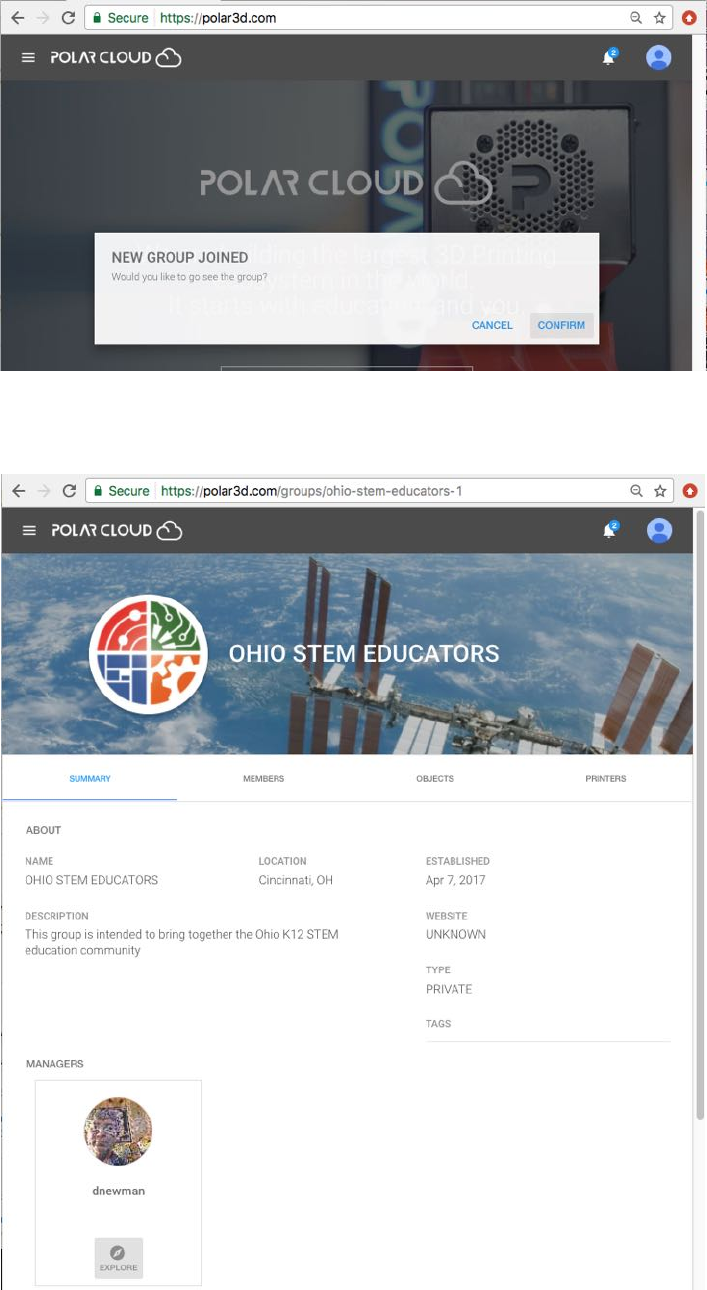
Task: Click the Ohio STEM Educators group logo
Action: pos(148,654)
